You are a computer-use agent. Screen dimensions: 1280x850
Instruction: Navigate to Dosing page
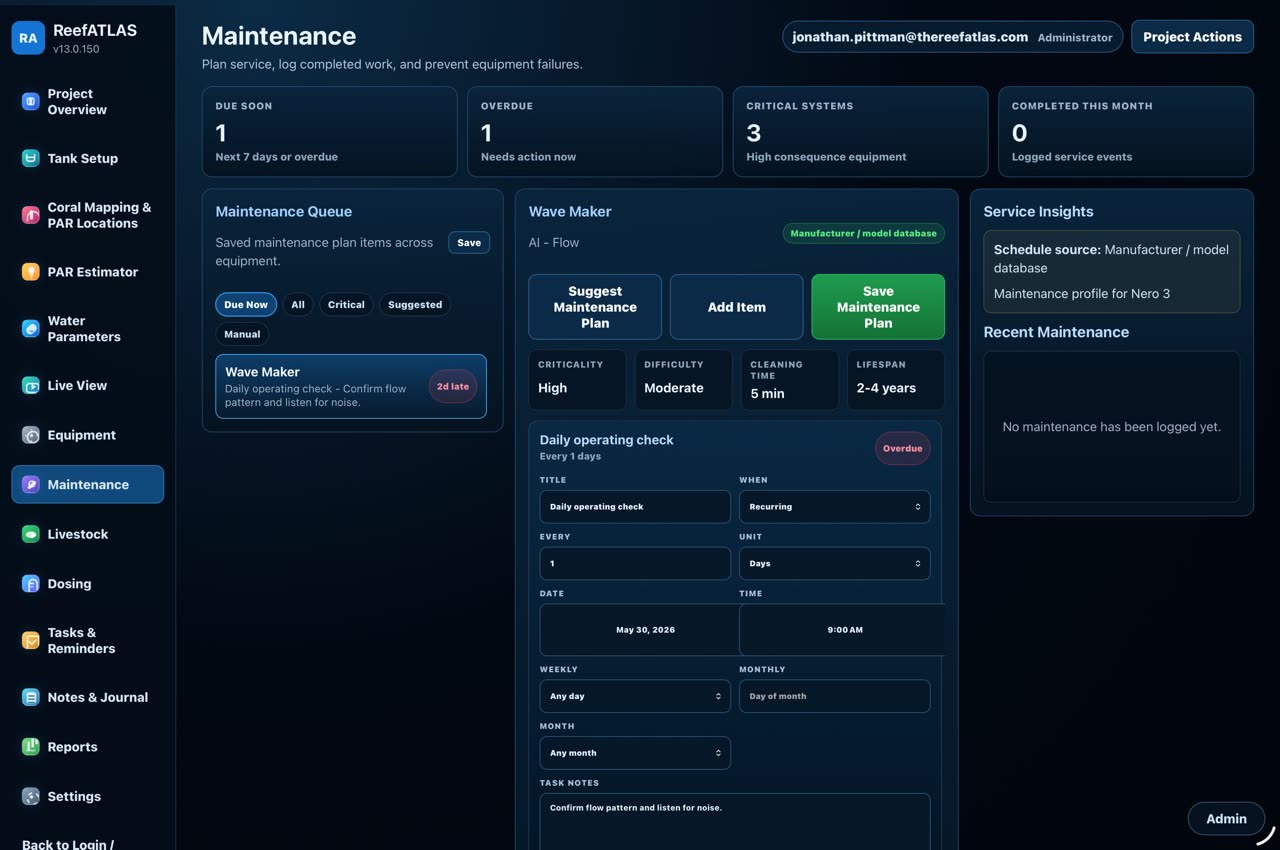tap(88, 584)
